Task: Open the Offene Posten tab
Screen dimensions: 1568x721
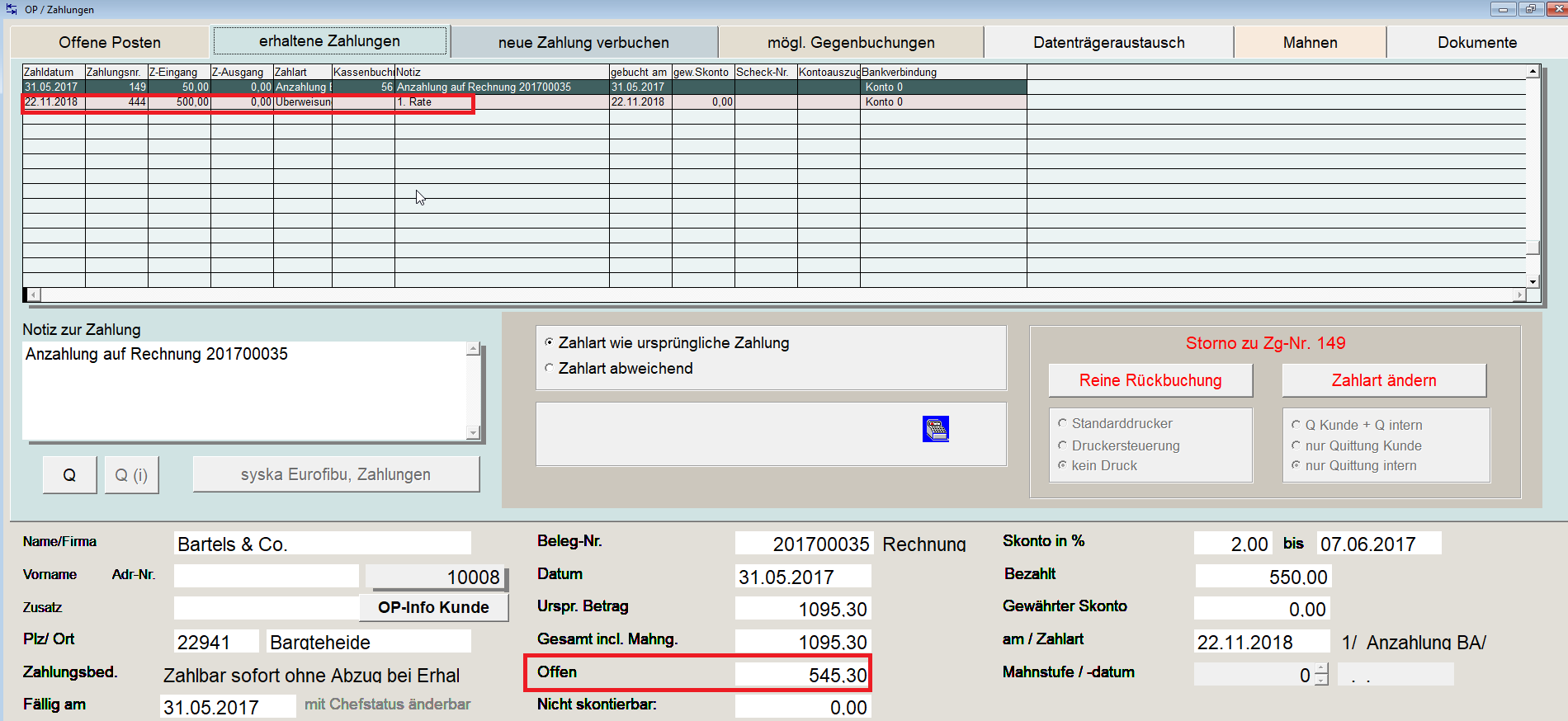Action: (110, 42)
